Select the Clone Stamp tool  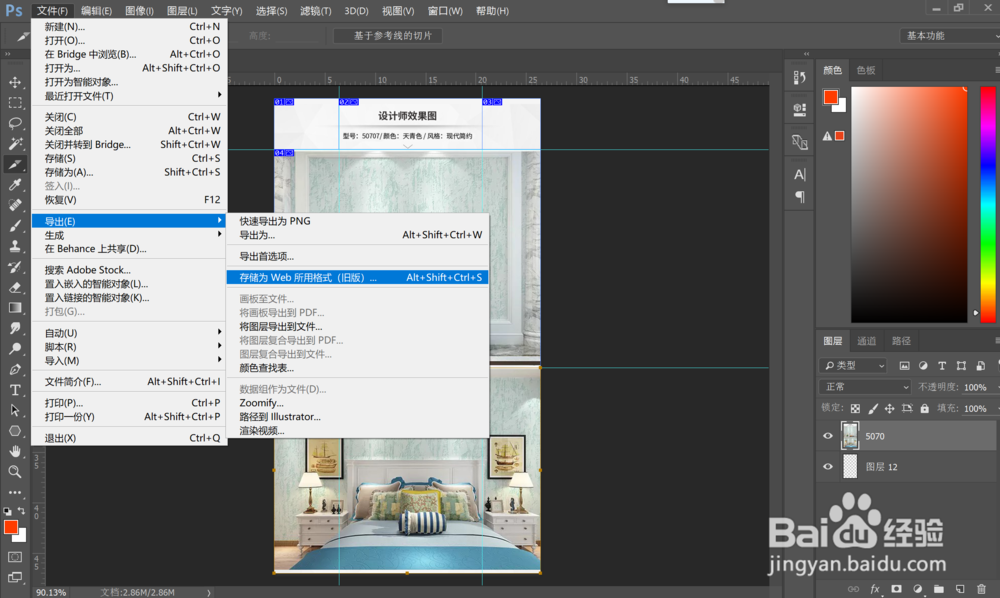click(15, 246)
